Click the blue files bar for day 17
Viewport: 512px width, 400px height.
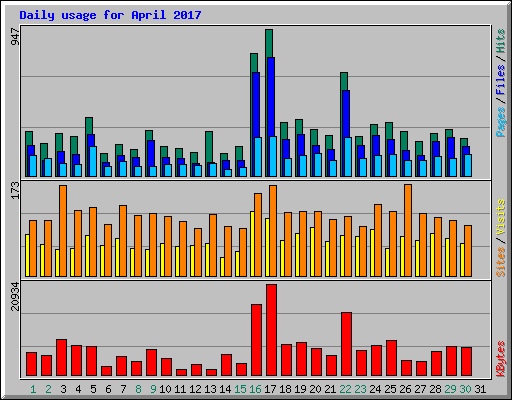point(271,97)
